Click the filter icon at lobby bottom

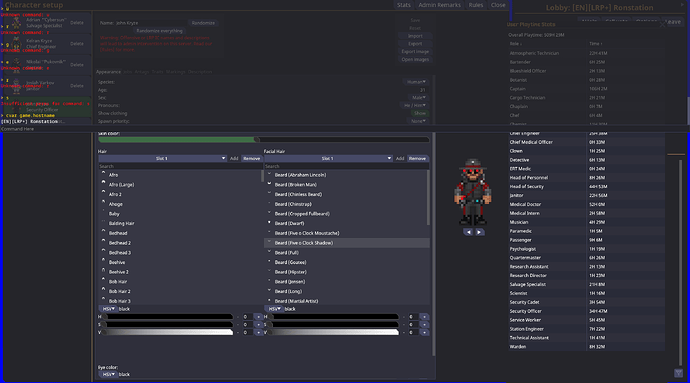[x=678, y=373]
